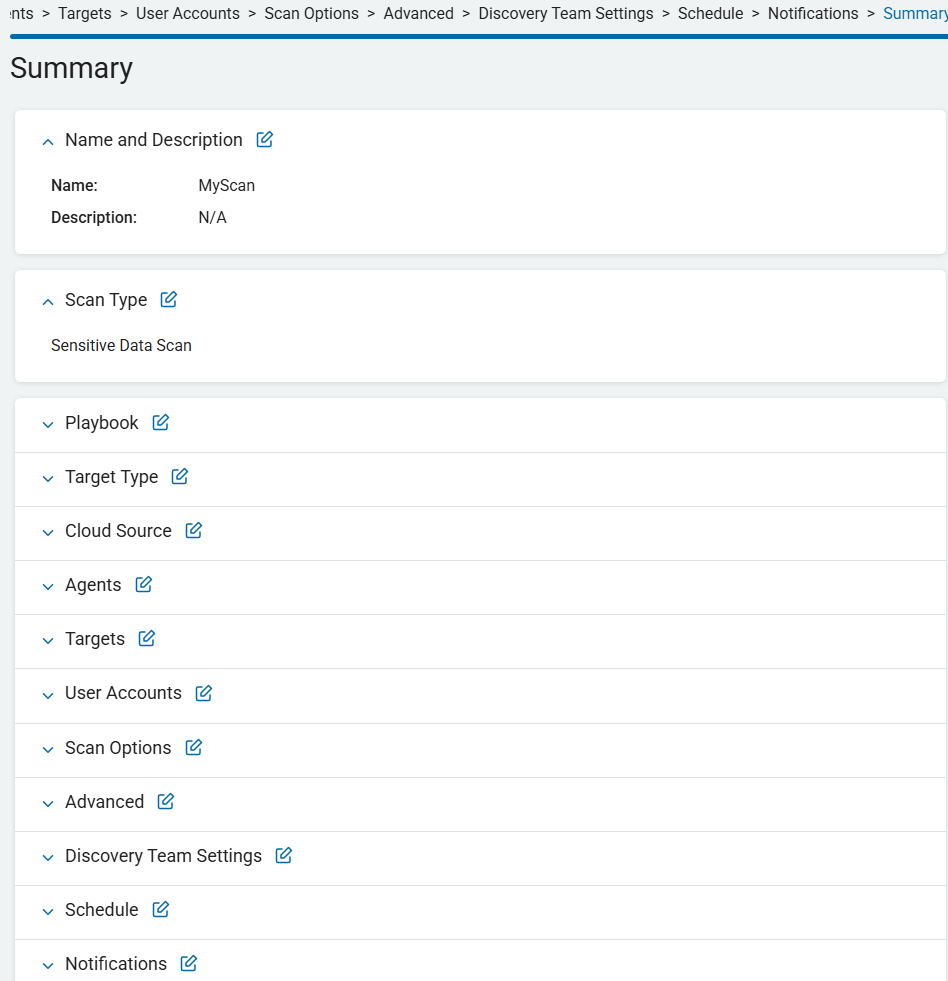Open Playbook edit pencil icon
Screen dimensions: 948x981
click(x=161, y=422)
